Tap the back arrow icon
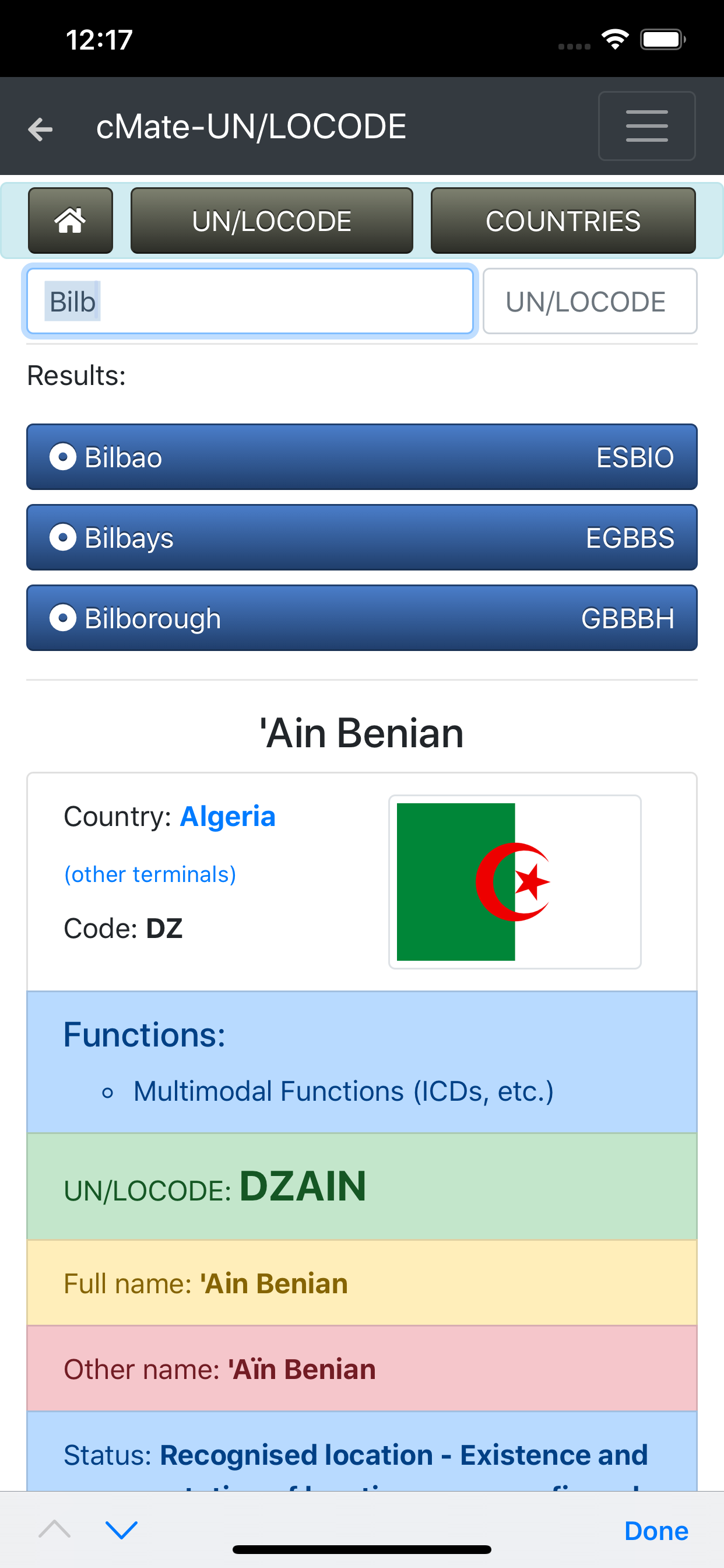The image size is (724, 1568). tap(41, 128)
